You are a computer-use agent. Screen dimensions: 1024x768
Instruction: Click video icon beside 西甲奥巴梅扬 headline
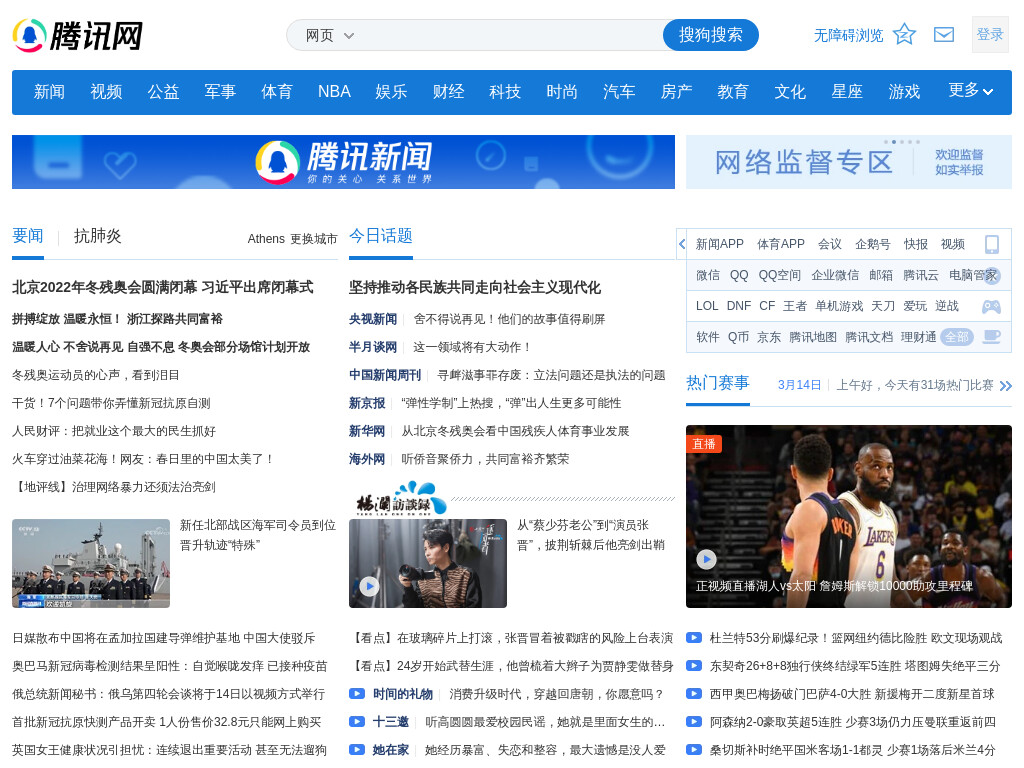pyautogui.click(x=694, y=694)
